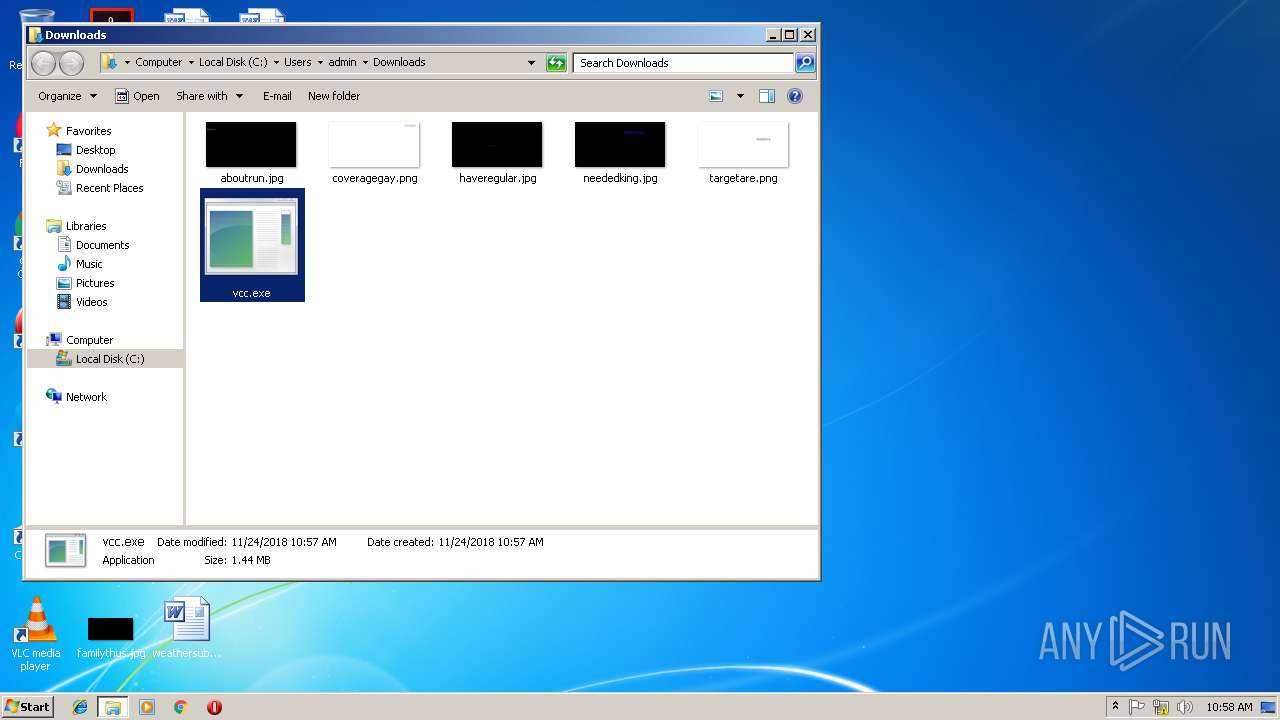Toggle the preview pane icon
This screenshot has height=720, width=1280.
767,96
